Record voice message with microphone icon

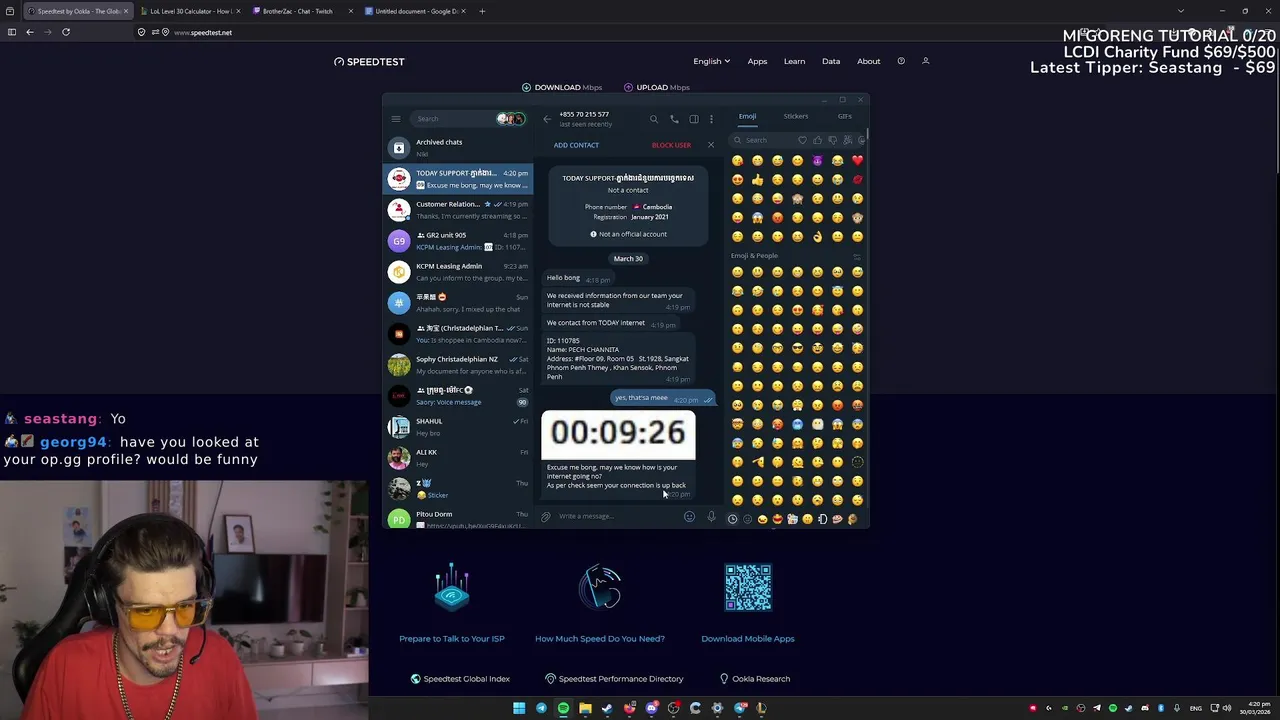(x=711, y=516)
